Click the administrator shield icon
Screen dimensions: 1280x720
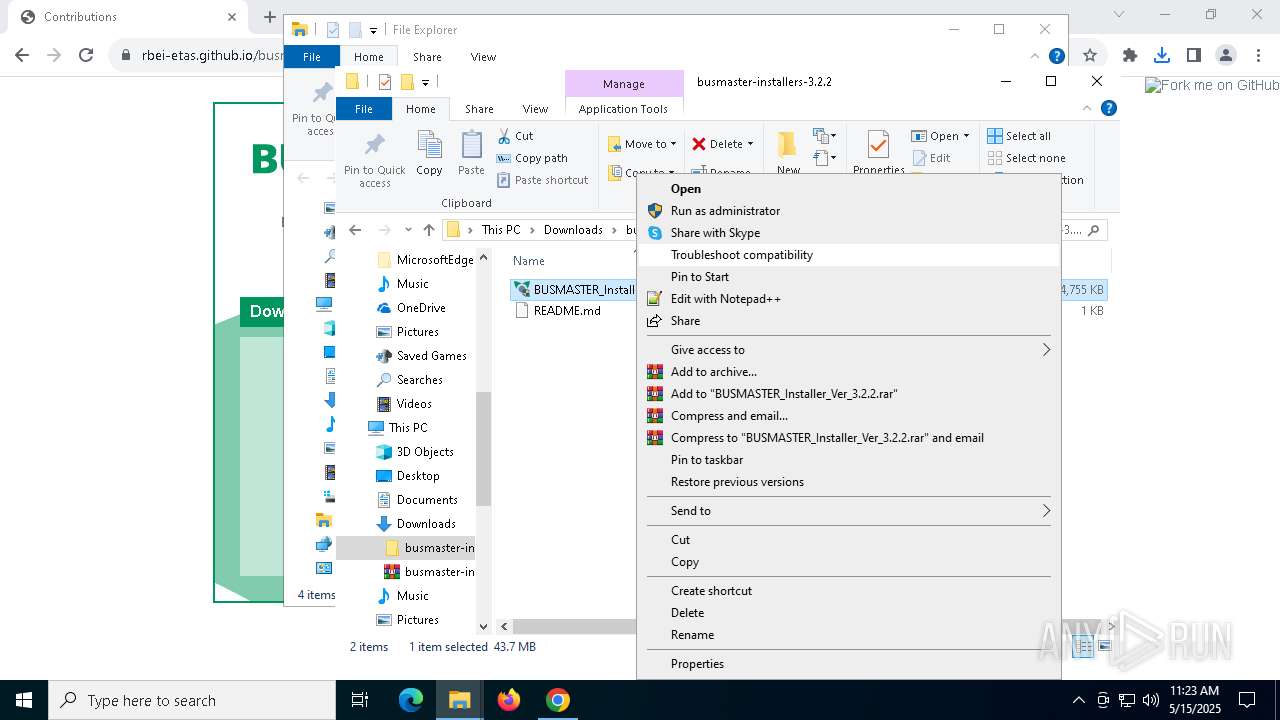tap(655, 211)
